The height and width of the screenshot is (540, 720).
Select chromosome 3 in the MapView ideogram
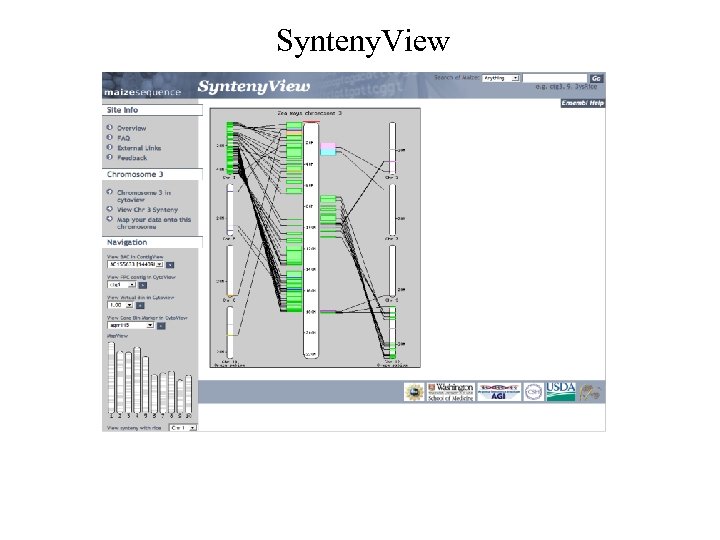[x=129, y=382]
